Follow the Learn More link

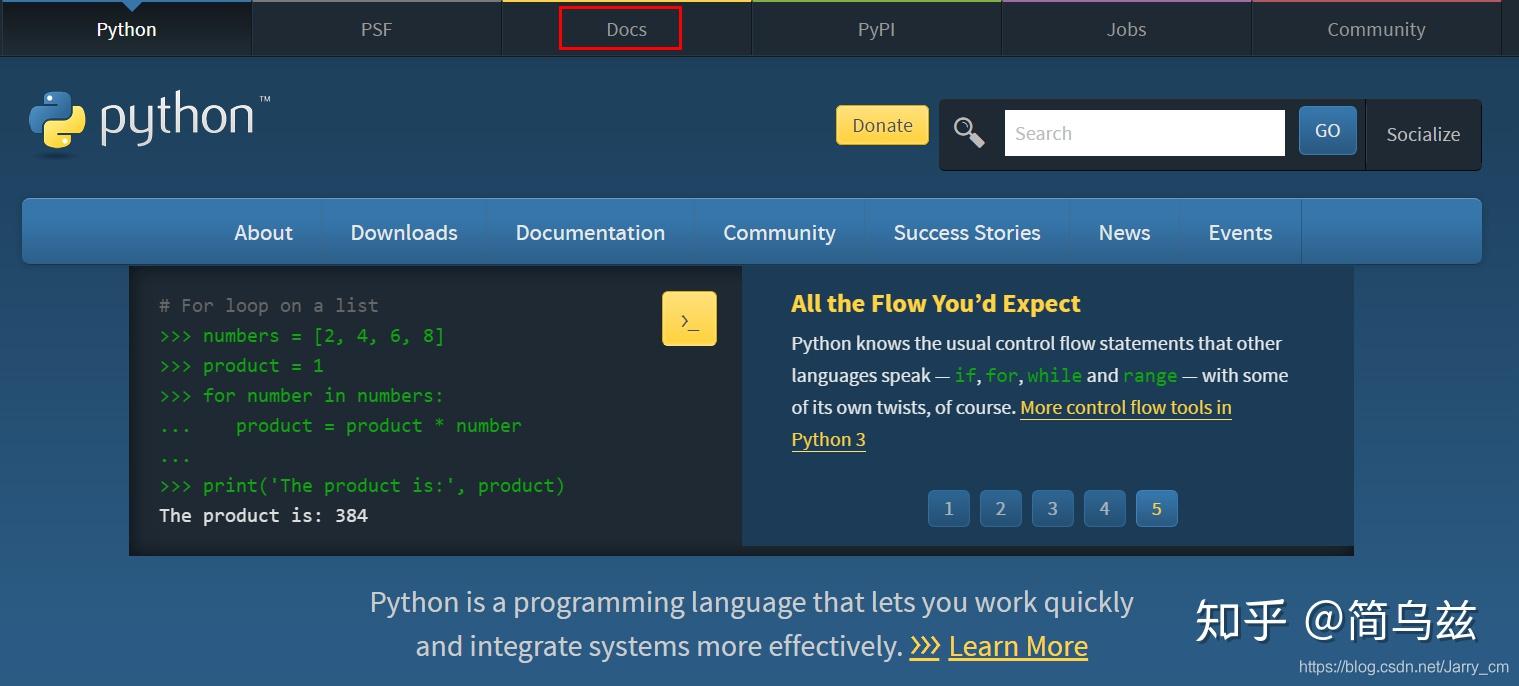pyautogui.click(x=1018, y=646)
